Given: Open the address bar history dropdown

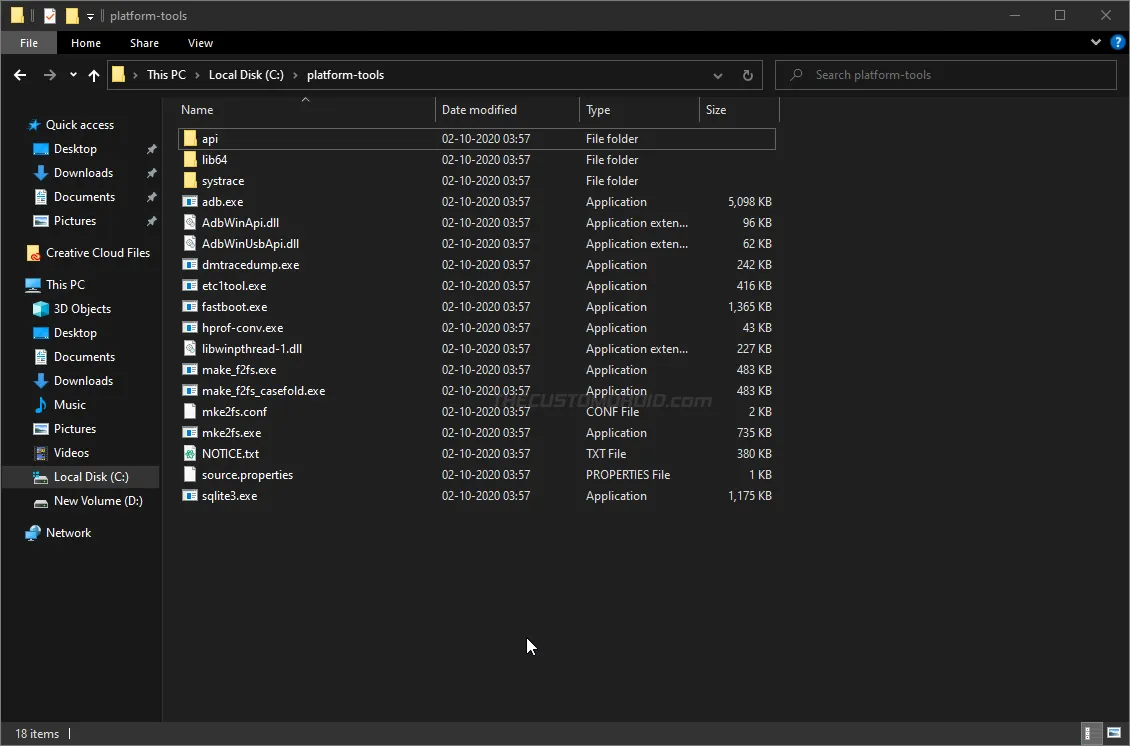Looking at the screenshot, I should (x=718, y=75).
